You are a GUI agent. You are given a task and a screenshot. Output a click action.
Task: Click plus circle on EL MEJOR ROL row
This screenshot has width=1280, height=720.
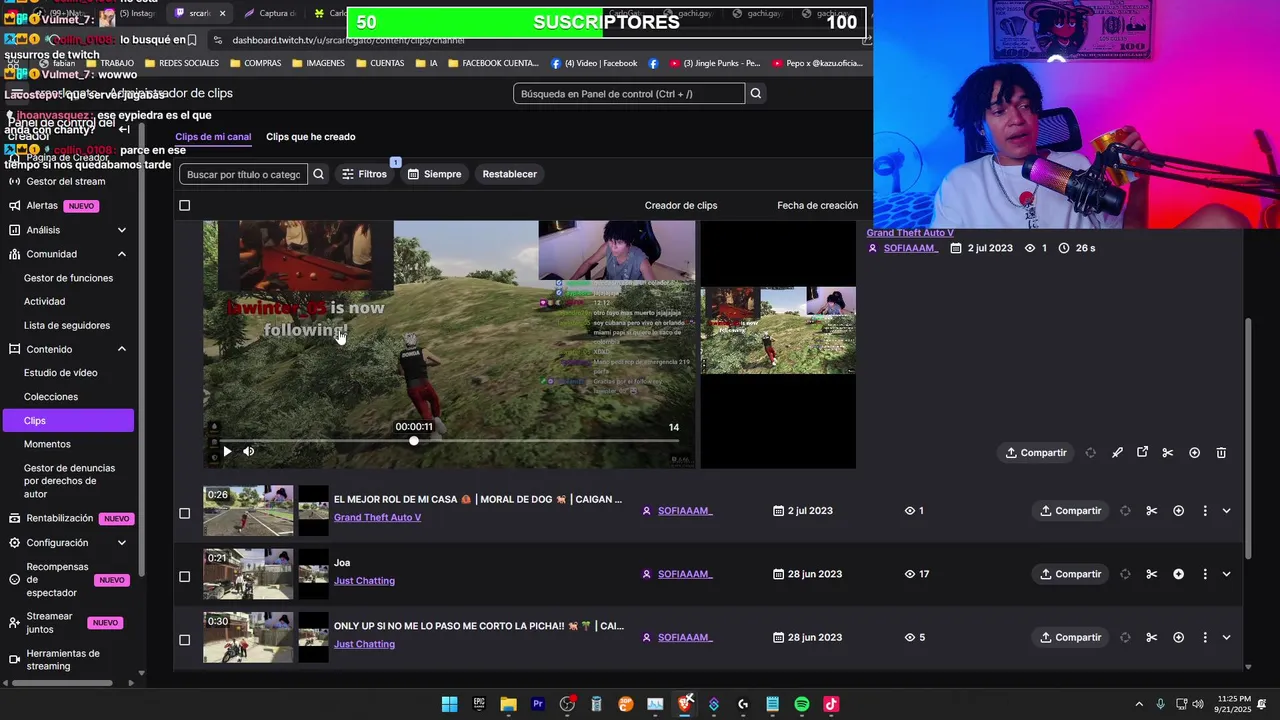[1178, 511]
